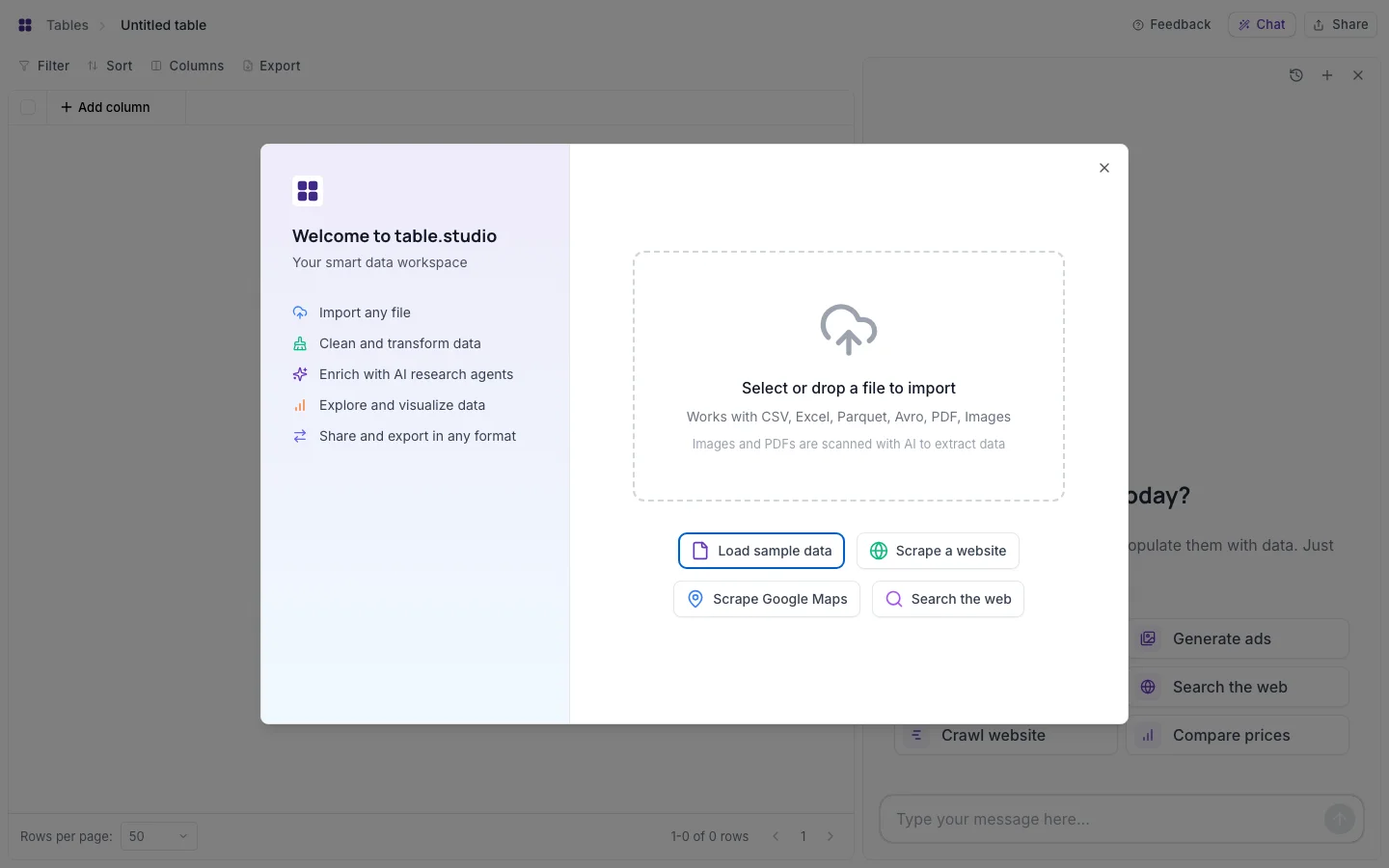The image size is (1389, 868).
Task: Choose Generate ads suggestion in chat panel
Action: click(x=1238, y=638)
